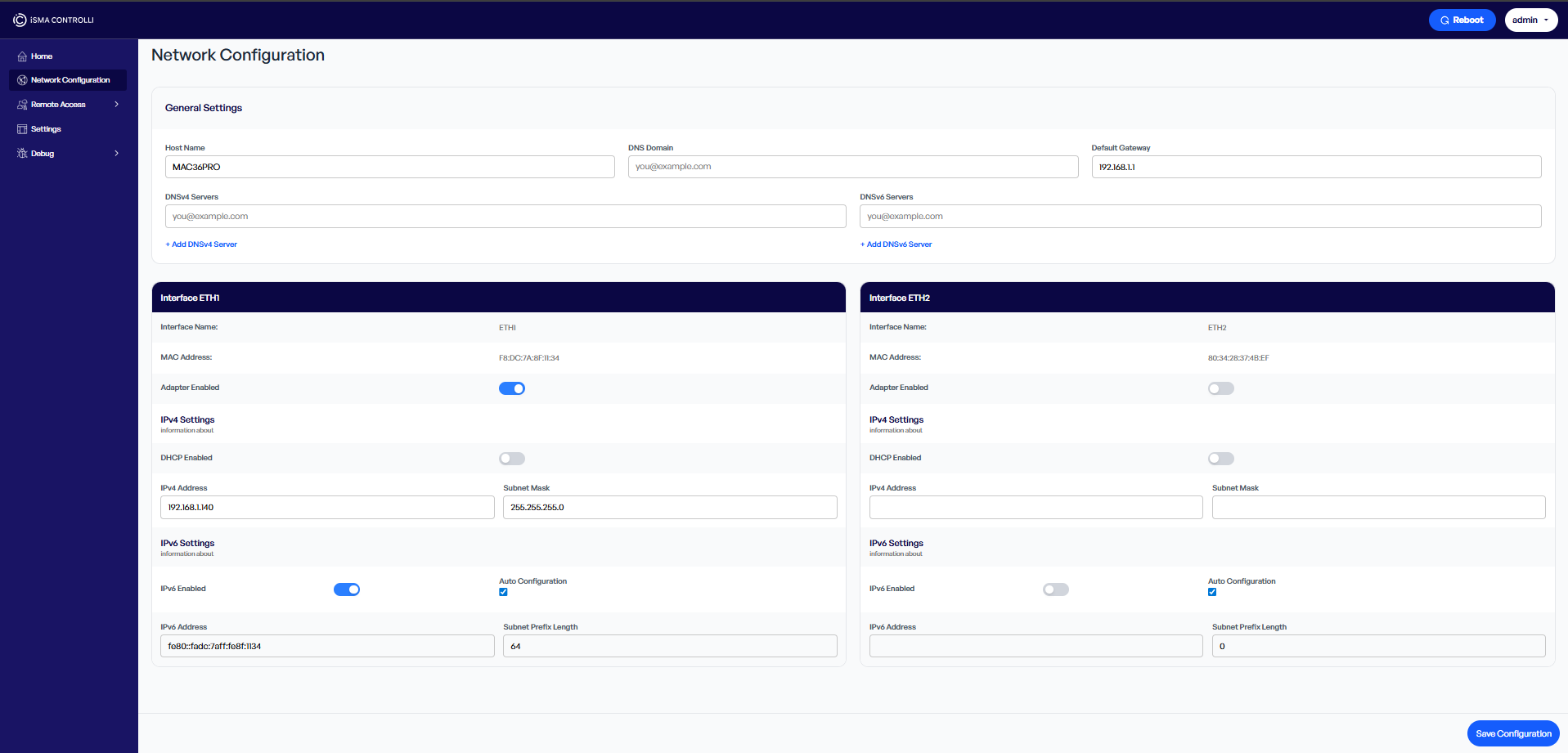
Task: Disable the ETH1 Adapter Enabled toggle
Action: [x=512, y=388]
